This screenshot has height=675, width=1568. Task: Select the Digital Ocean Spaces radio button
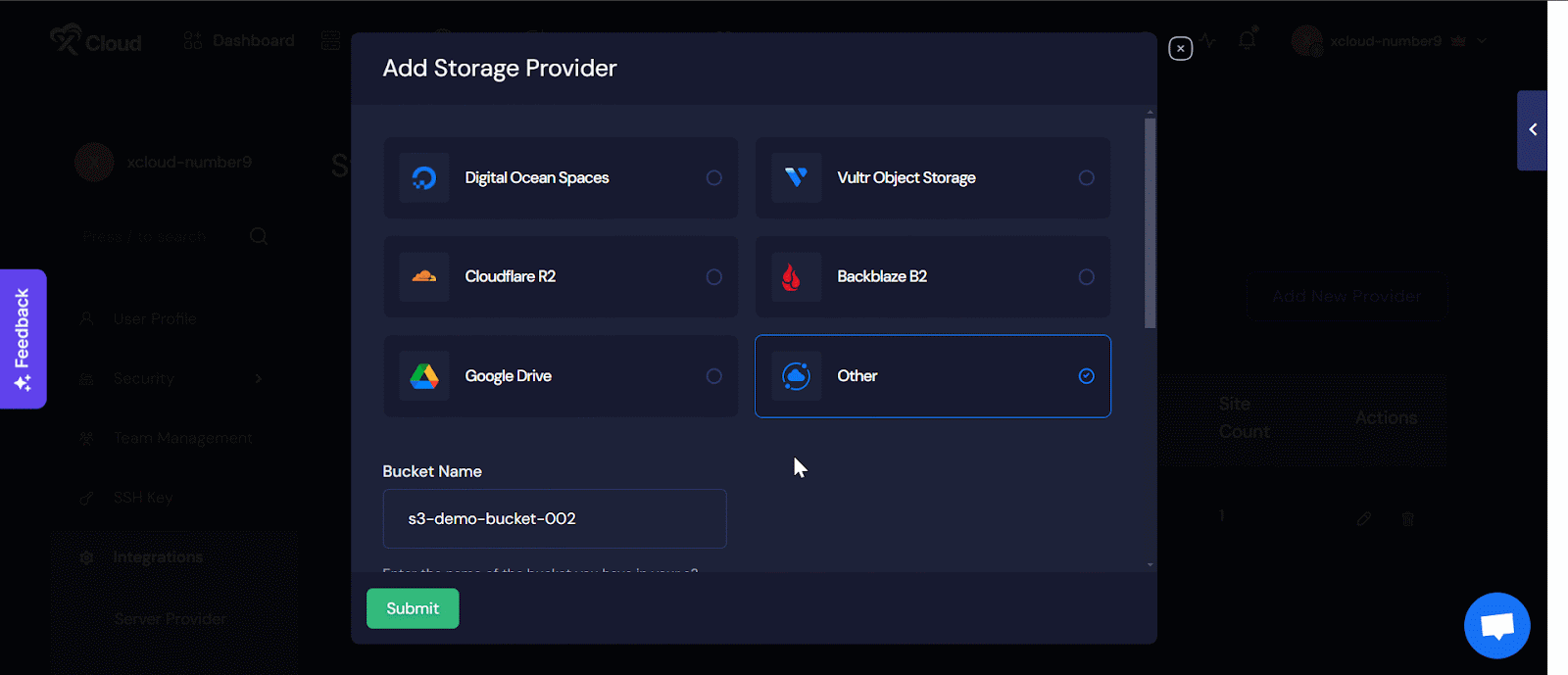(714, 178)
